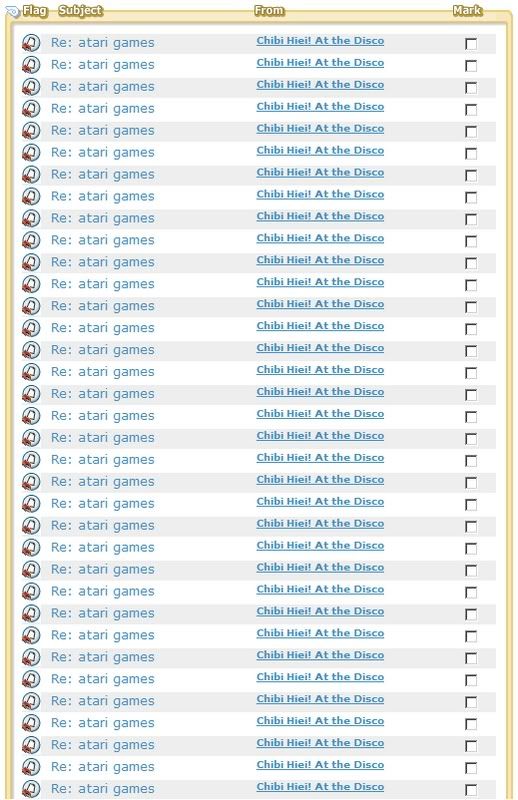
Task: Tick the Mark checkbox in the first row
Action: pos(471,44)
